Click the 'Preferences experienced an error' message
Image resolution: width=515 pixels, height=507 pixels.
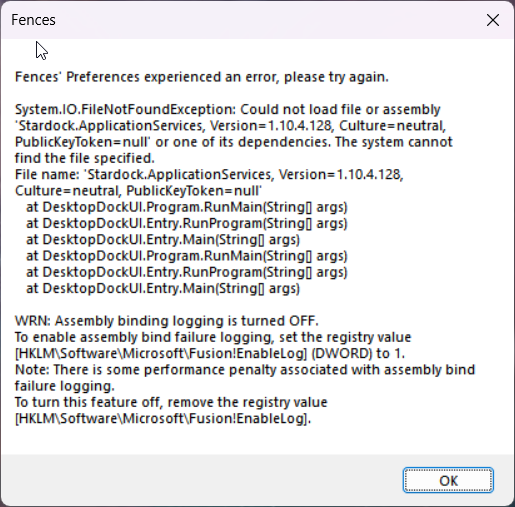[202, 77]
